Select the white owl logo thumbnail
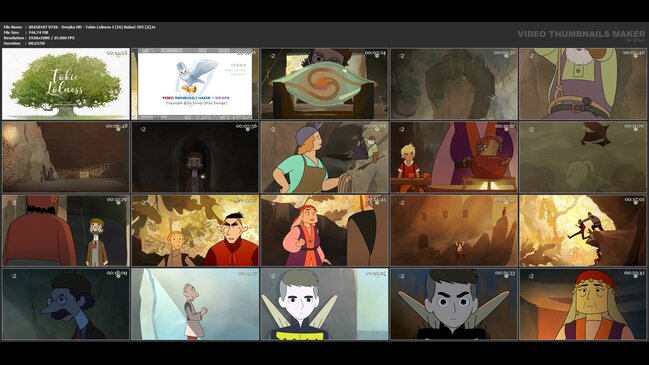 tap(195, 84)
